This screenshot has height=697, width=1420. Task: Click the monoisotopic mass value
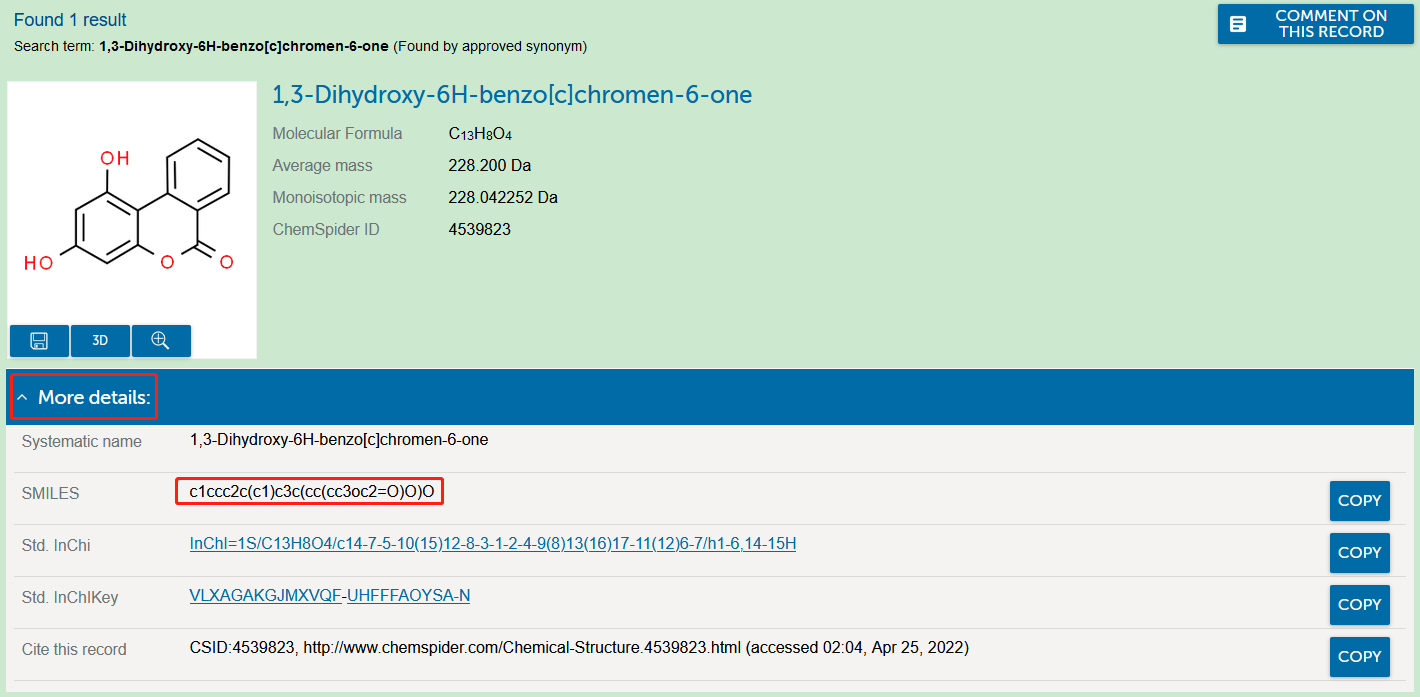click(x=502, y=198)
